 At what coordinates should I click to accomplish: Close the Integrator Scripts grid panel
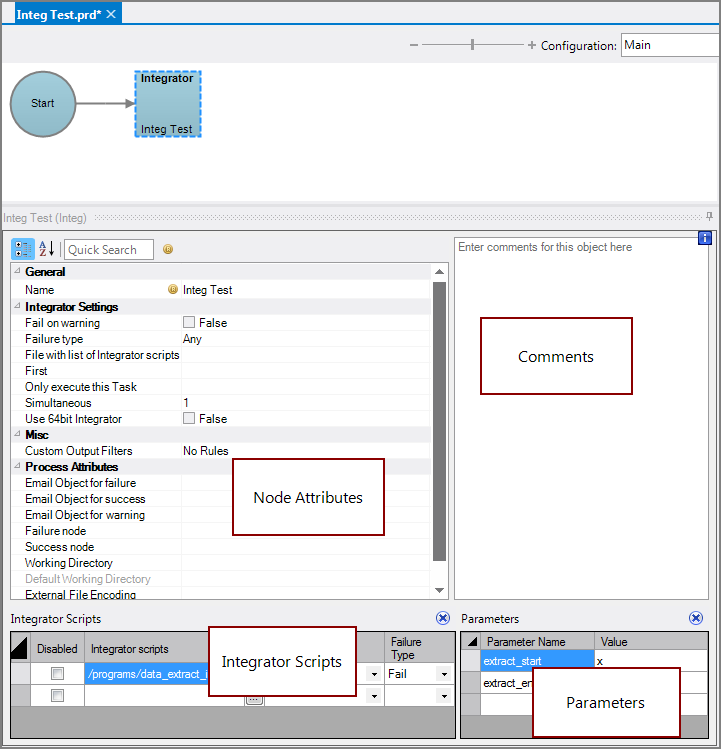[x=443, y=618]
